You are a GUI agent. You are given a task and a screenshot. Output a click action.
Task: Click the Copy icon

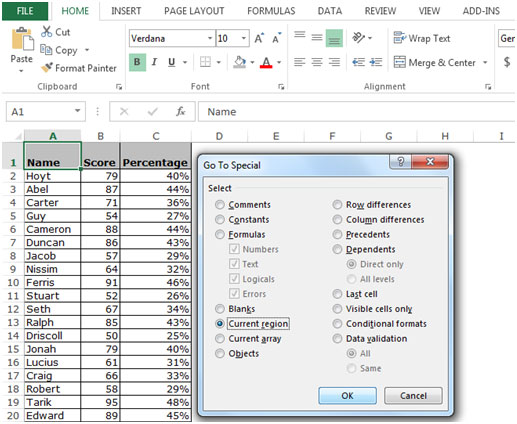pos(46,50)
